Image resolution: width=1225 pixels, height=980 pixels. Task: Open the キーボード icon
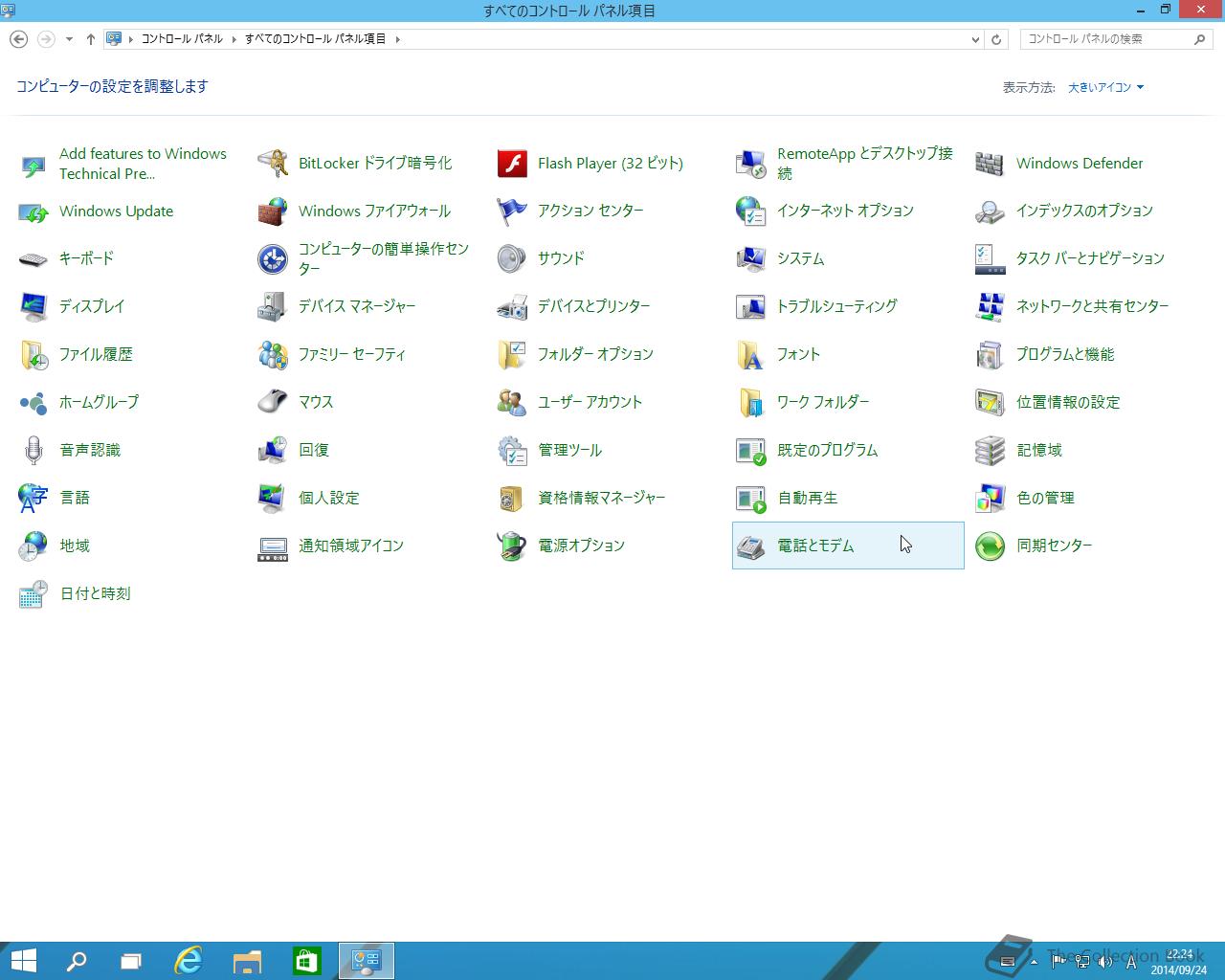33,258
